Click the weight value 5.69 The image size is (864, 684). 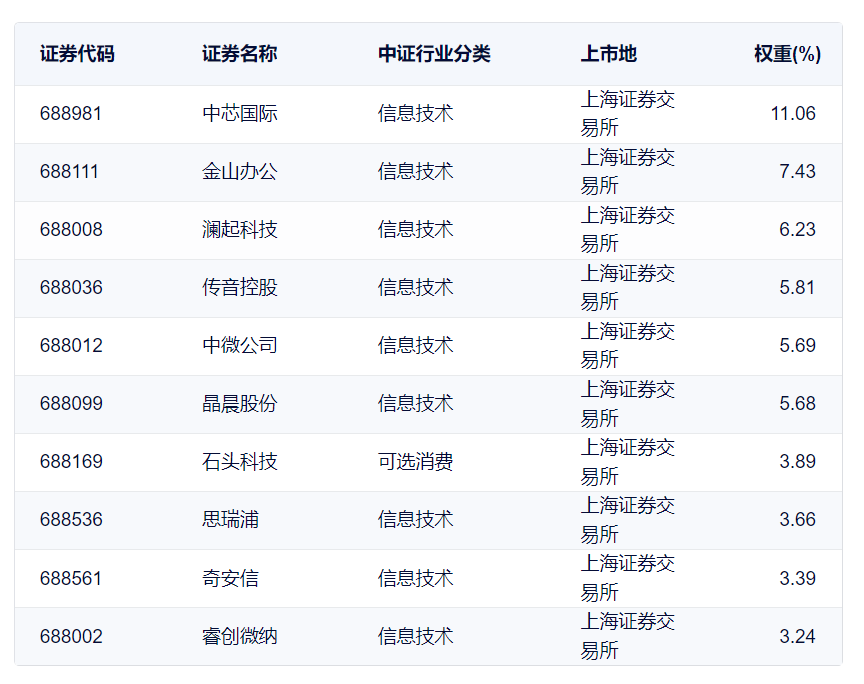(x=797, y=346)
